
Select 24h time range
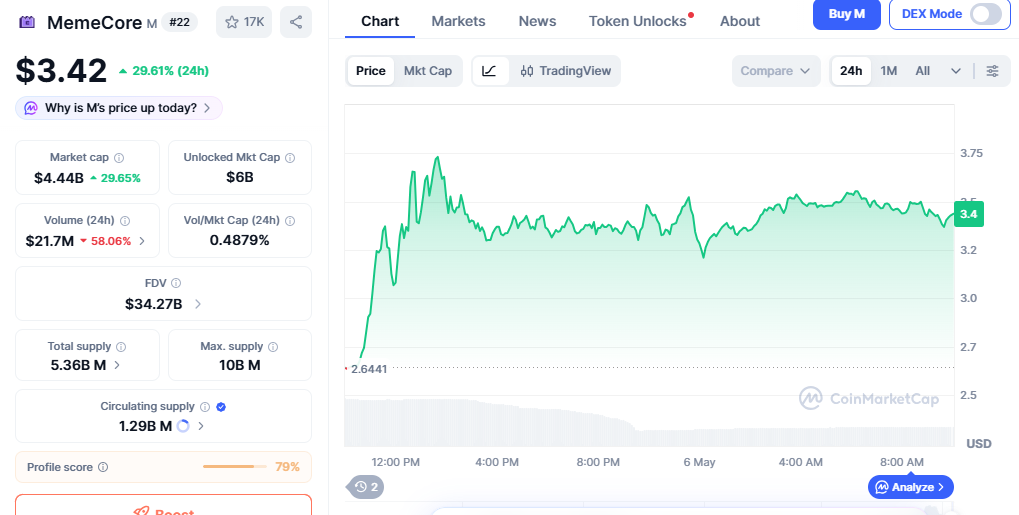[x=851, y=71]
